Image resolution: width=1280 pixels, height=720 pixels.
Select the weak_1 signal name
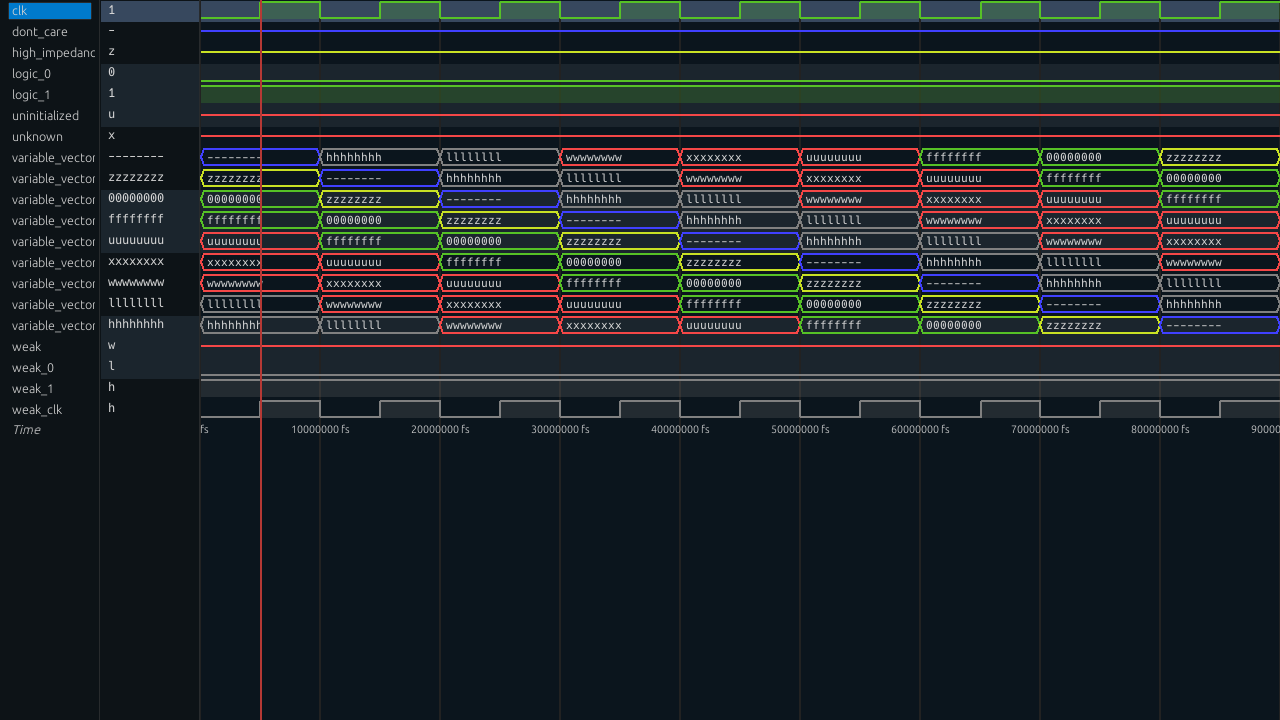click(33, 388)
